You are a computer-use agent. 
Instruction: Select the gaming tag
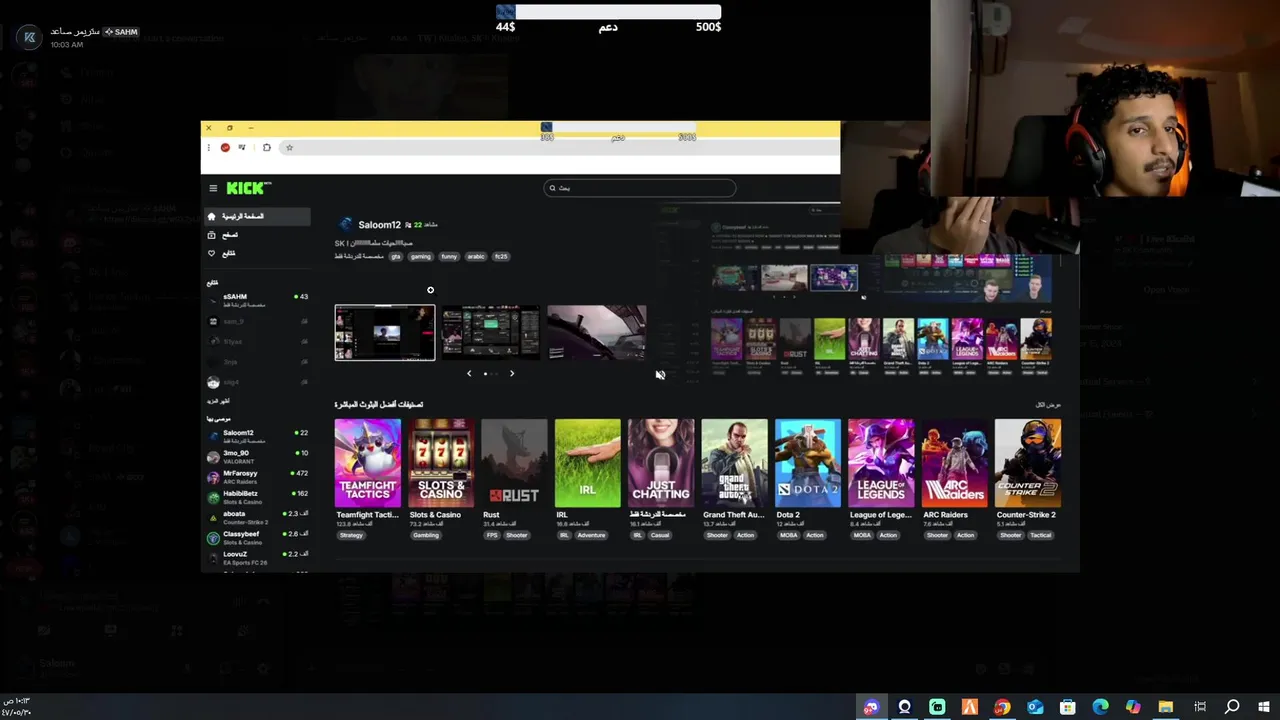point(420,256)
